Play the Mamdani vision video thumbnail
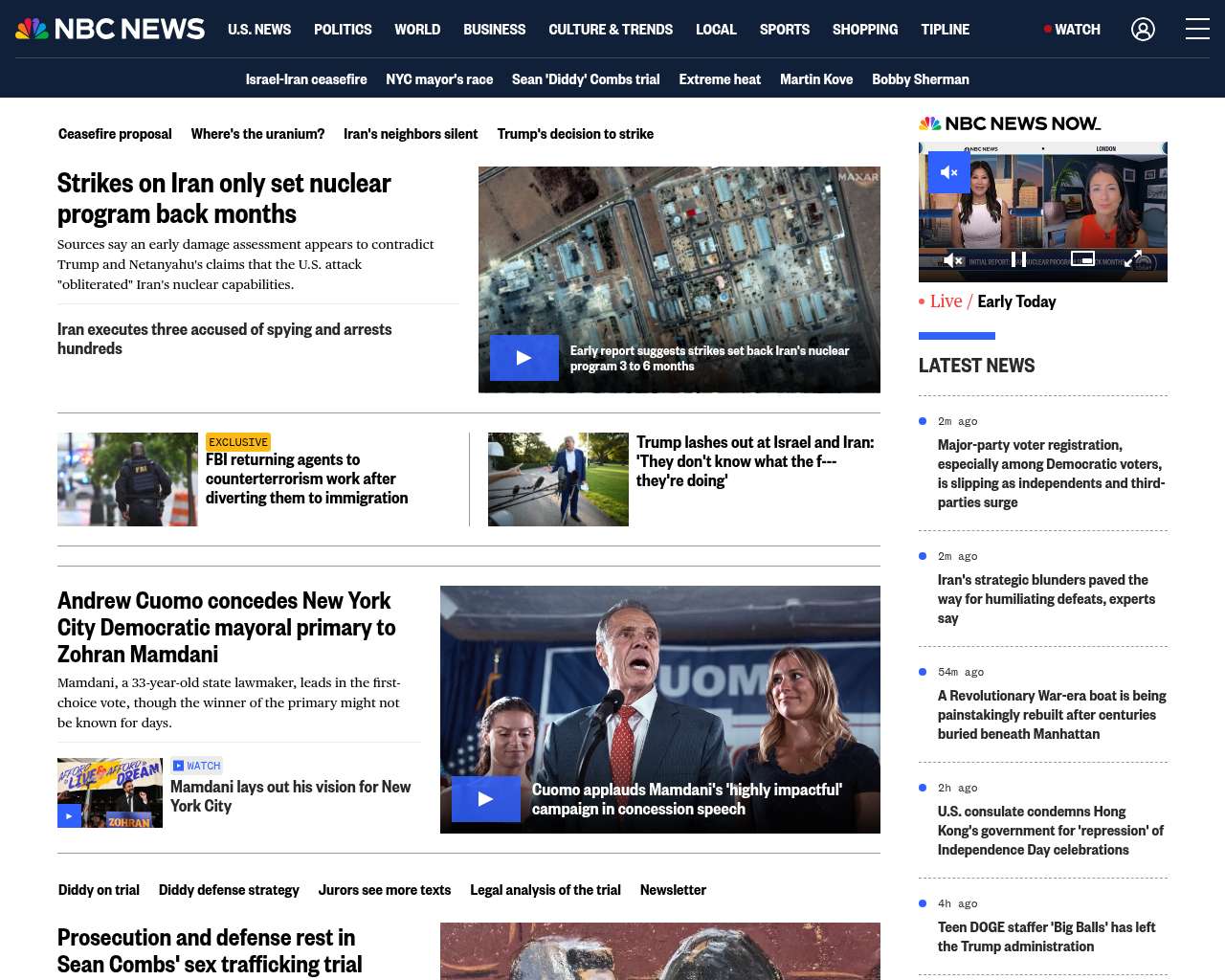This screenshot has width=1225, height=980. tap(69, 815)
